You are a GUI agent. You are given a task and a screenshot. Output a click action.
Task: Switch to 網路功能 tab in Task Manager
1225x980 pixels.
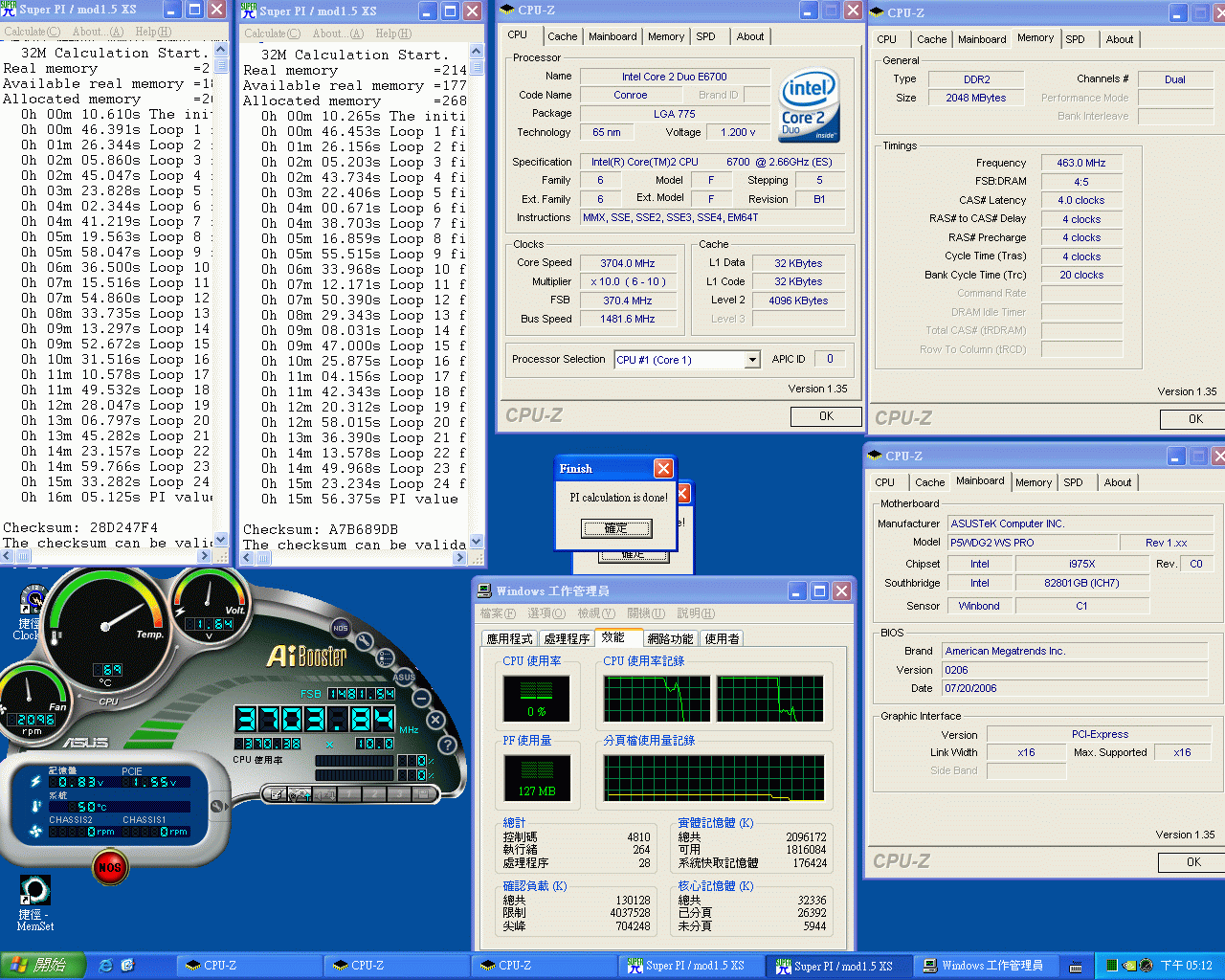(x=670, y=639)
